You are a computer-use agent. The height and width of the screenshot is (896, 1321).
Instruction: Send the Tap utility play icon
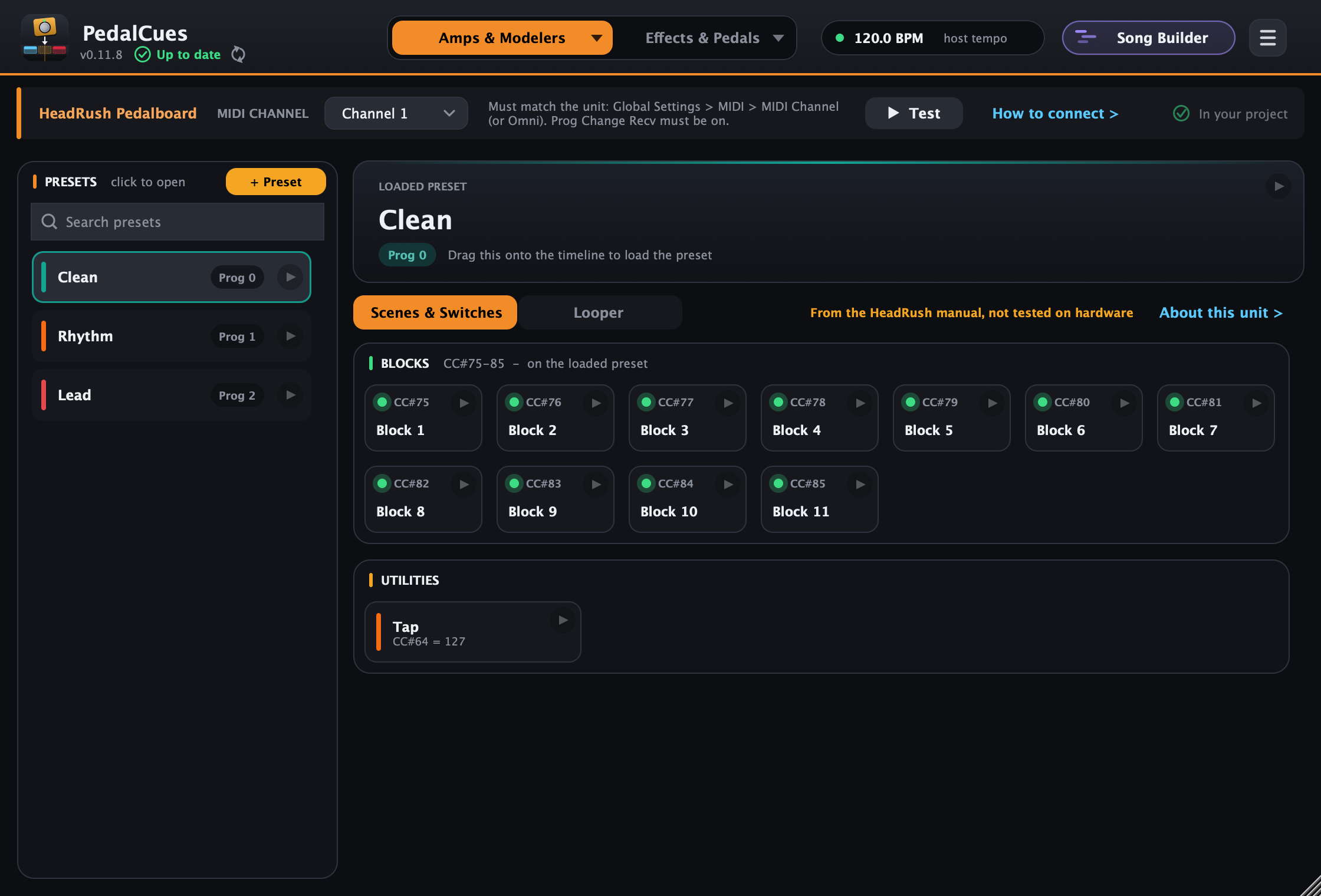tap(563, 620)
